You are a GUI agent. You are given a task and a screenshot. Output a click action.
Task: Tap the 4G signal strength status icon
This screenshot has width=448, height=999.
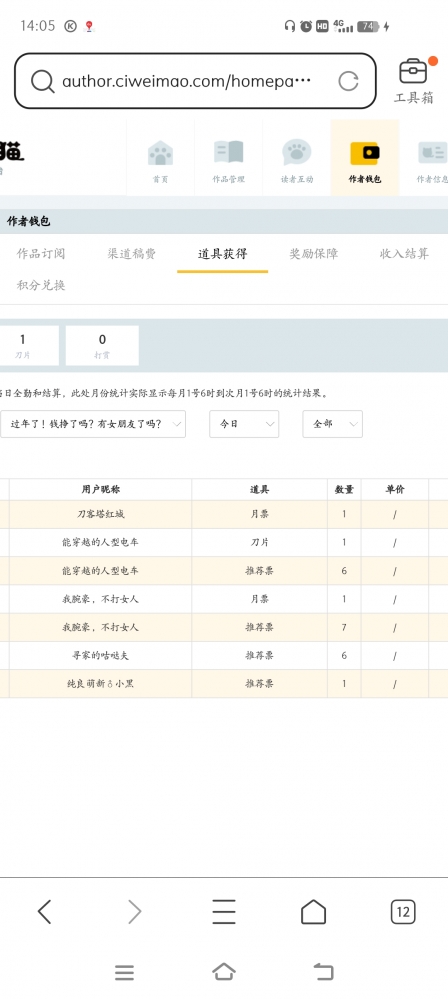tap(342, 26)
